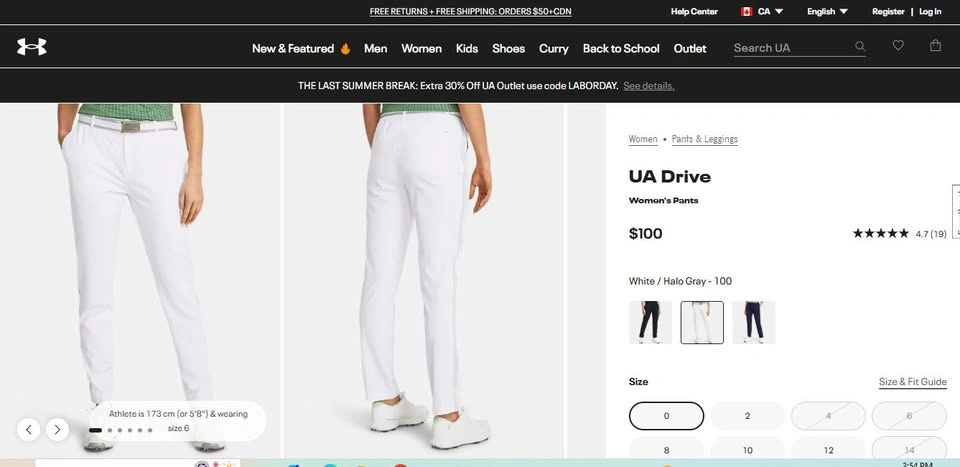
Task: Show next product image arrow
Action: [x=58, y=429]
